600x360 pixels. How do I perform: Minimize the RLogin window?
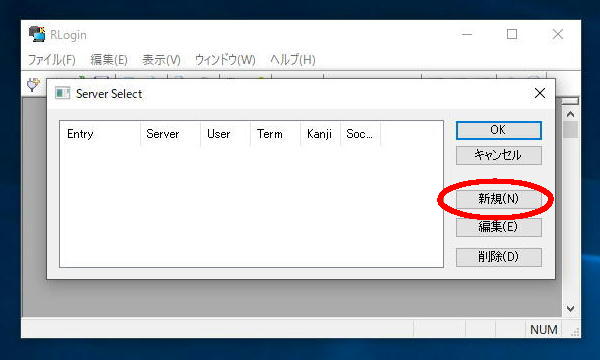pos(467,34)
